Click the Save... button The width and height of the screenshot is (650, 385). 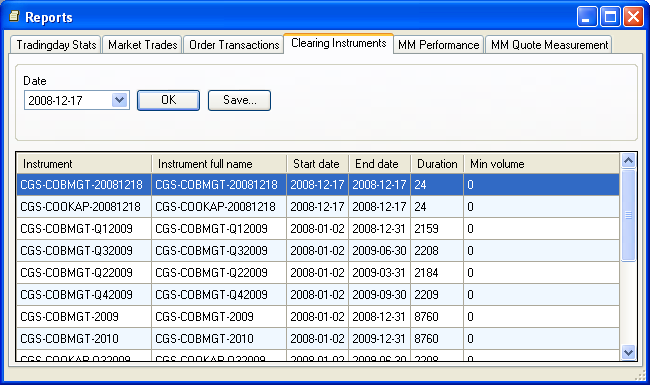tap(239, 100)
